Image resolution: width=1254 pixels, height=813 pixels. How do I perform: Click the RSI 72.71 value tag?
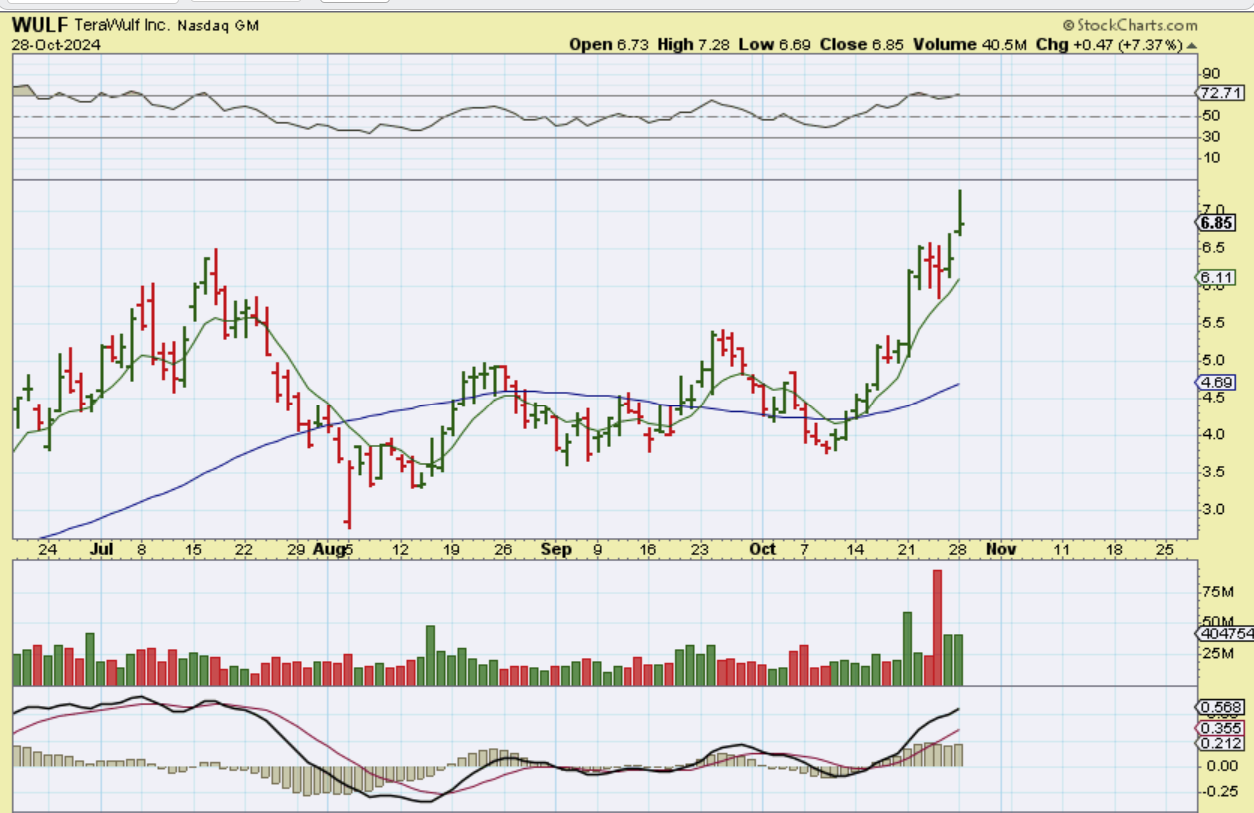click(x=1220, y=93)
